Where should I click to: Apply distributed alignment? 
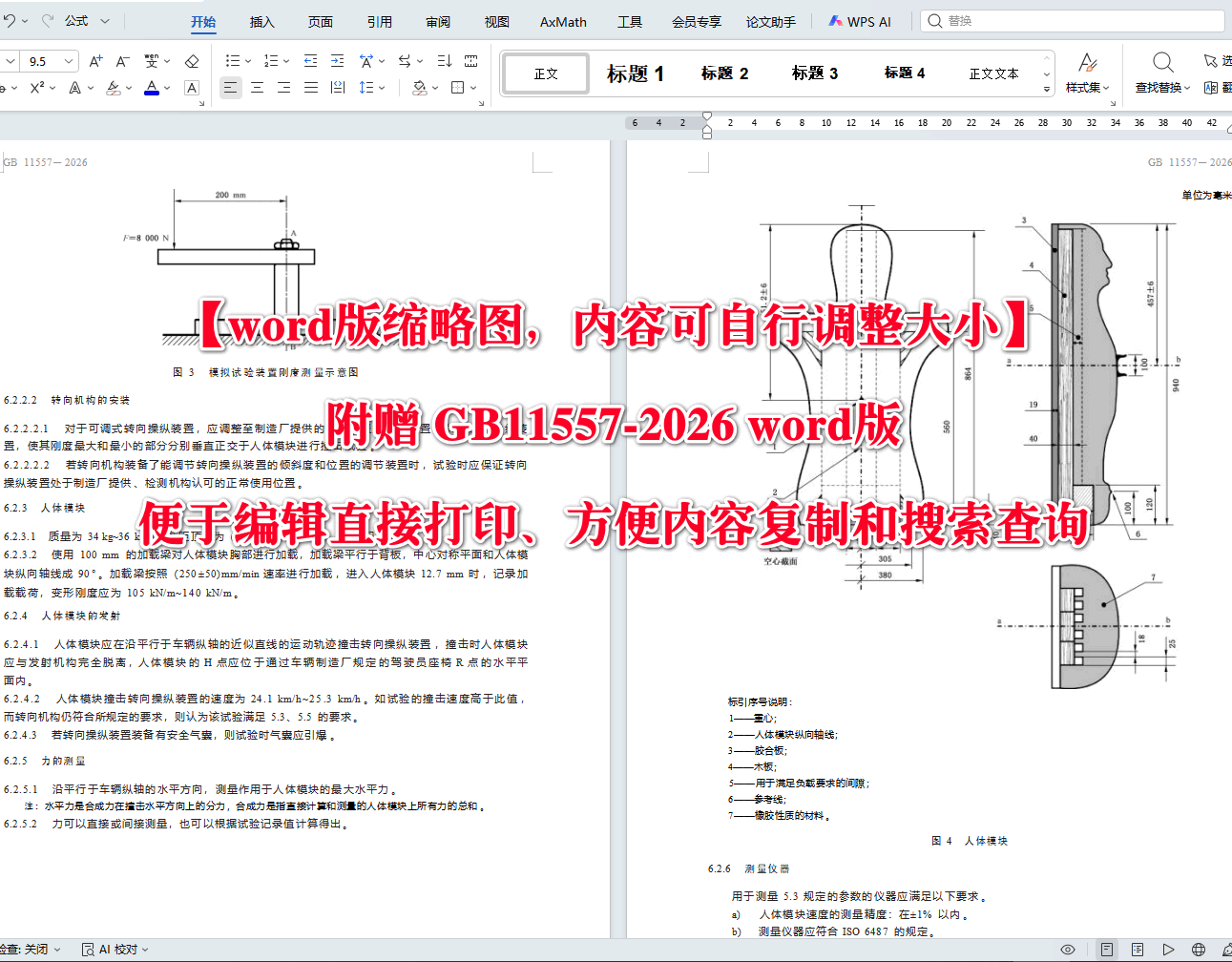coord(338,88)
